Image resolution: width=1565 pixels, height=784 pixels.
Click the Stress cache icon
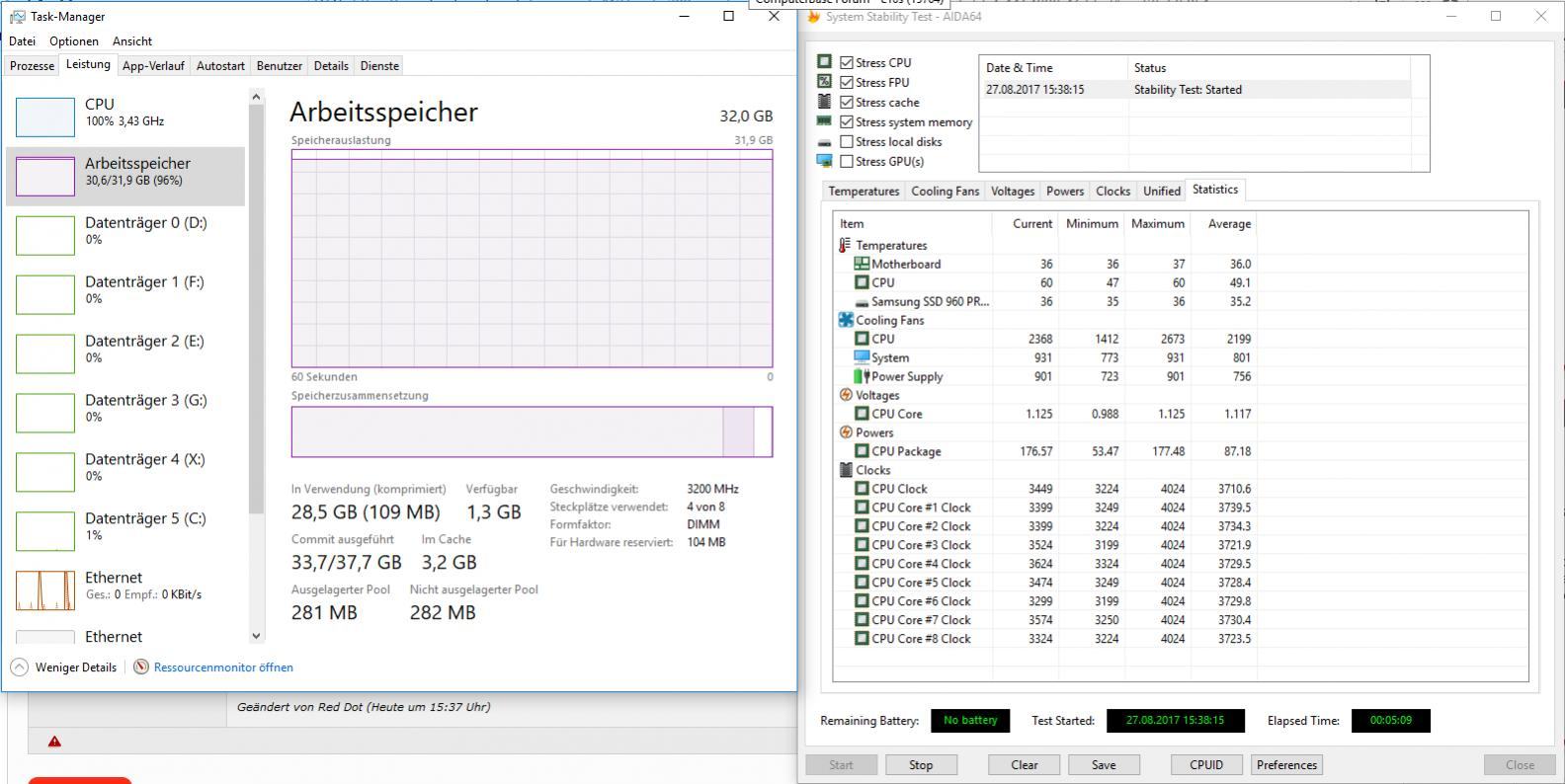[824, 101]
